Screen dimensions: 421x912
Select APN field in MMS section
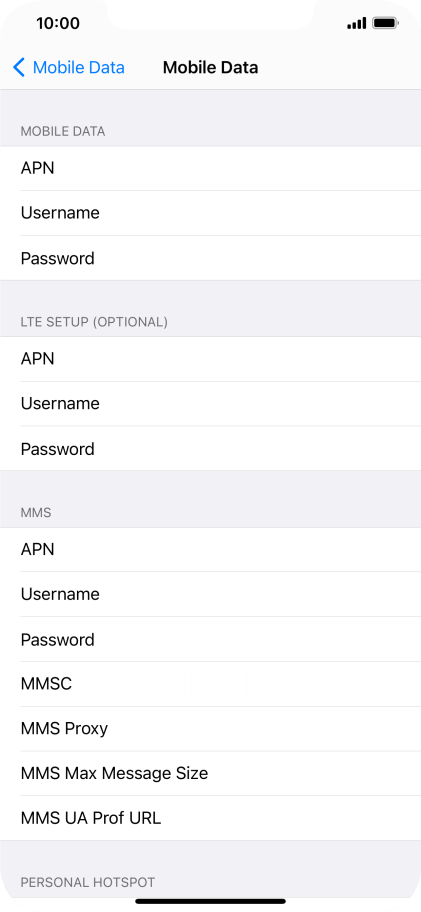point(210,550)
